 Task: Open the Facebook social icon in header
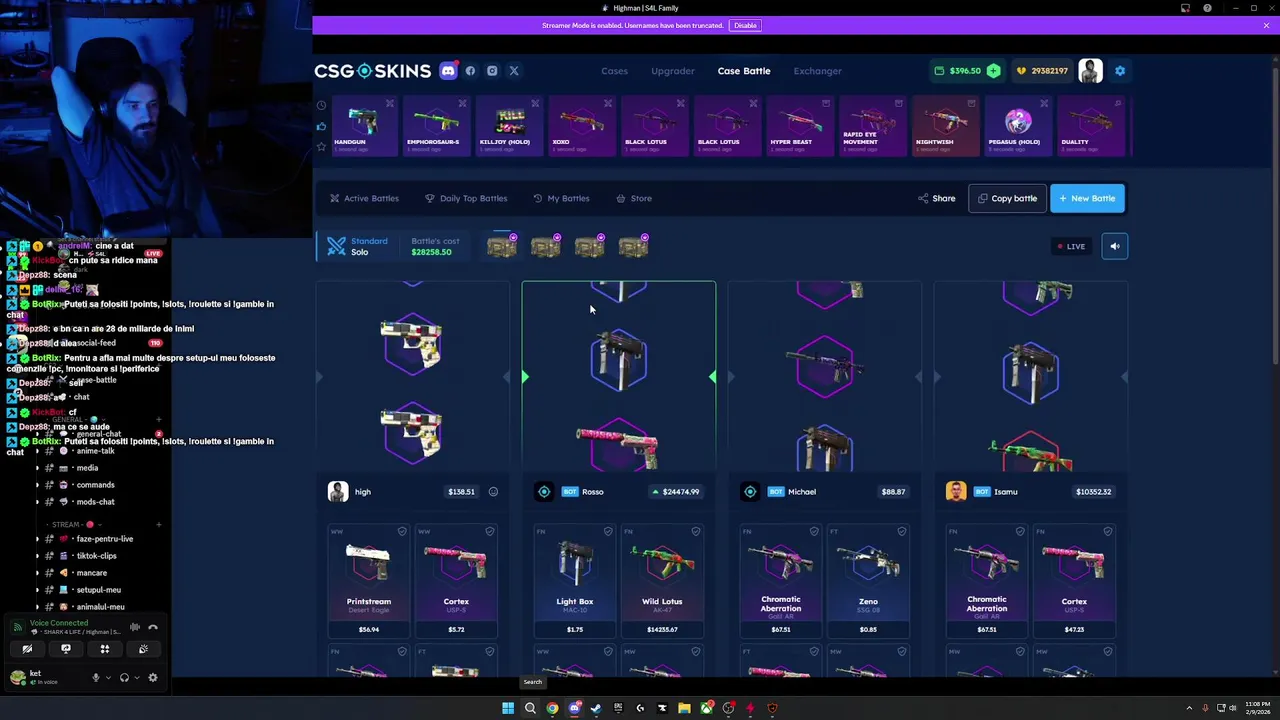(470, 71)
